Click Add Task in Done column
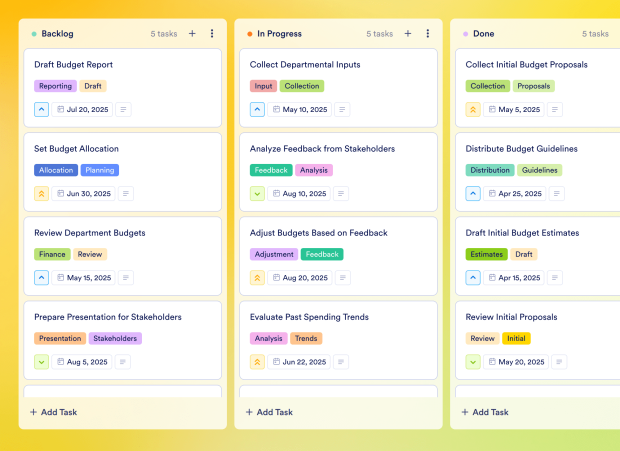 click(x=485, y=412)
